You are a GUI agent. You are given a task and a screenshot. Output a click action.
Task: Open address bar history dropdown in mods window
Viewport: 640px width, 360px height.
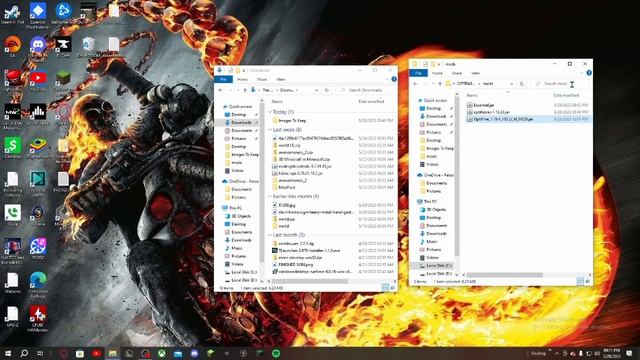click(x=511, y=84)
